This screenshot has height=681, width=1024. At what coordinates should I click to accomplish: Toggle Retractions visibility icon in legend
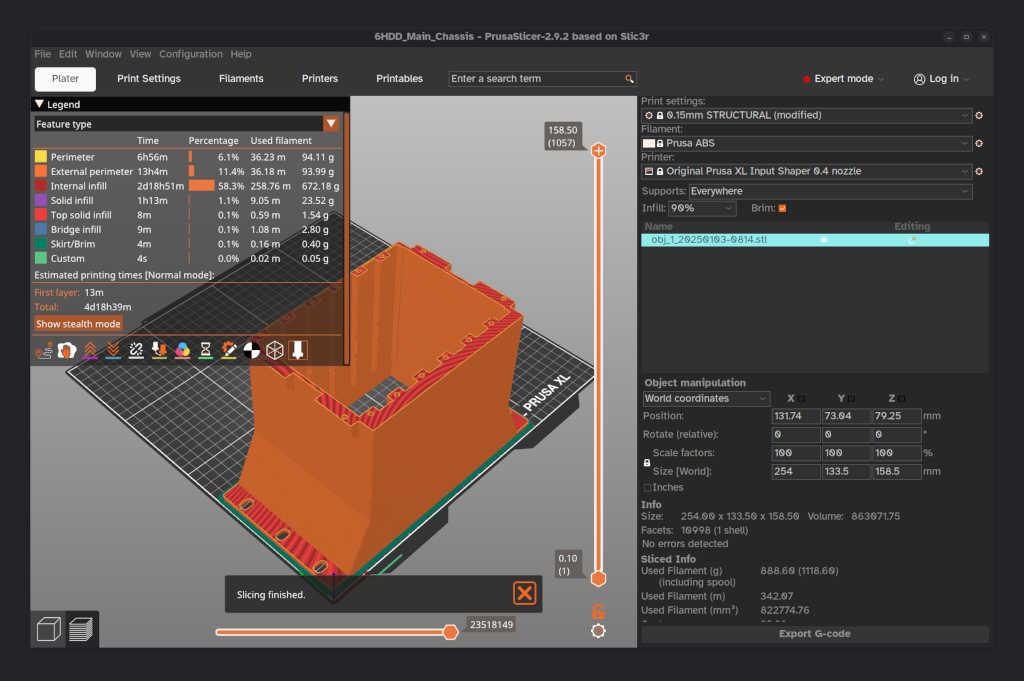(x=90, y=351)
